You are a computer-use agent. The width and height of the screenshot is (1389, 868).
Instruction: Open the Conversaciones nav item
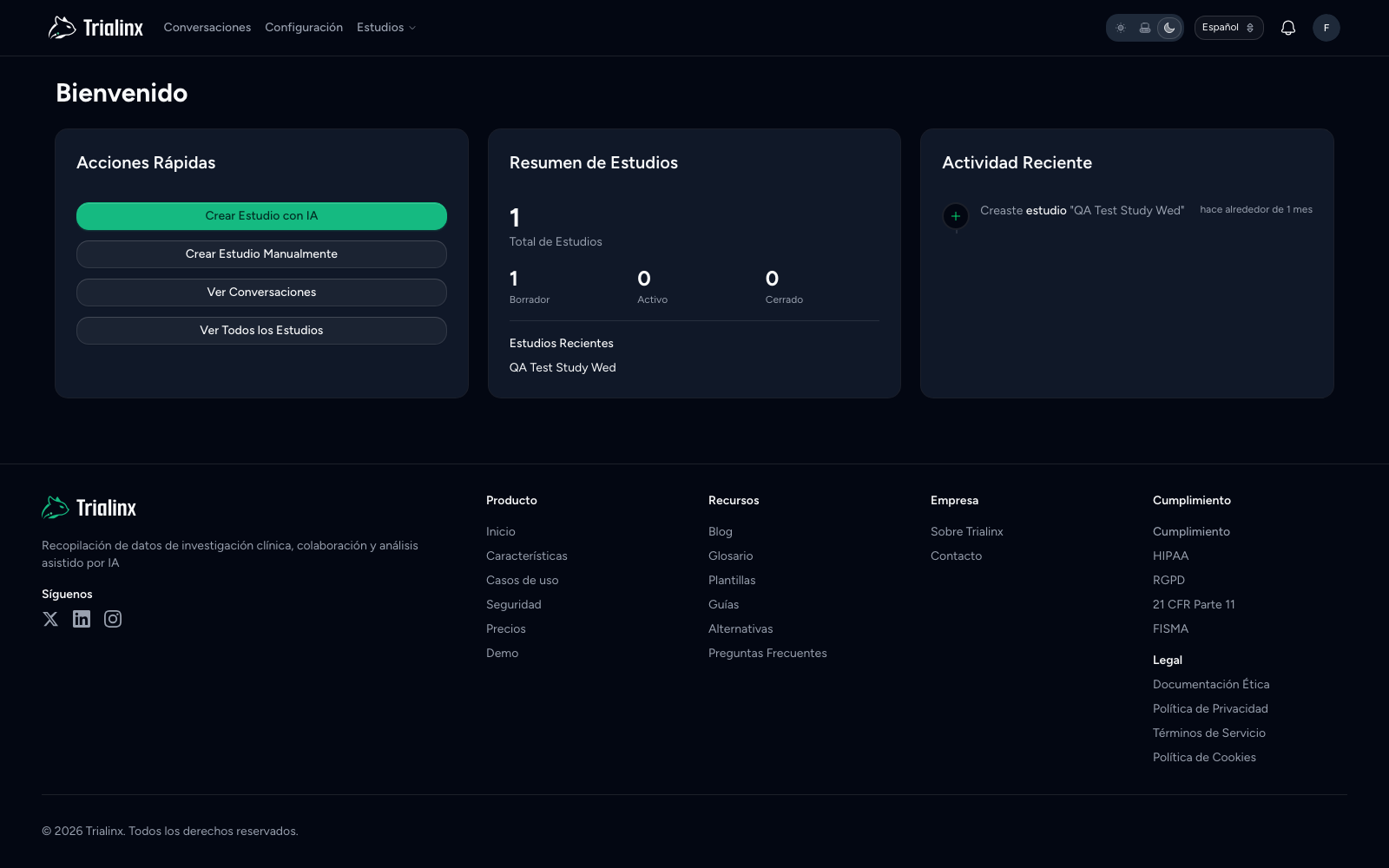click(207, 28)
